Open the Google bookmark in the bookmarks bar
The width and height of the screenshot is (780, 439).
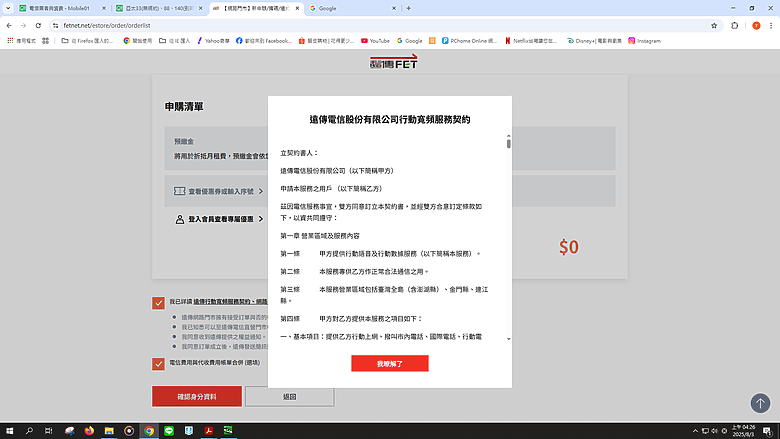(x=409, y=41)
